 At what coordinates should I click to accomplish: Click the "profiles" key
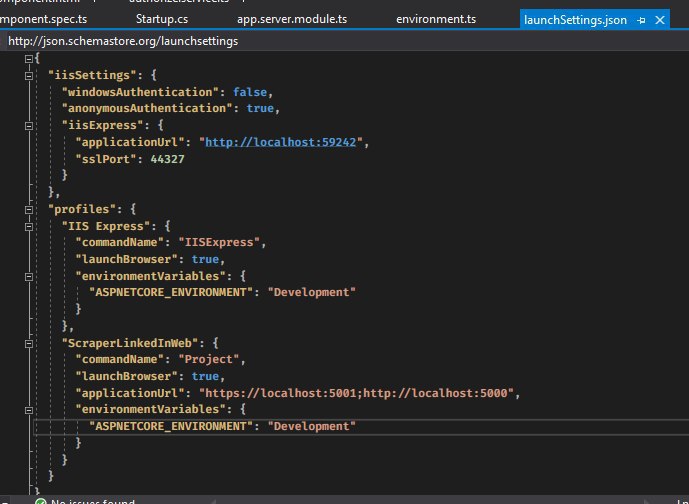tap(82, 209)
